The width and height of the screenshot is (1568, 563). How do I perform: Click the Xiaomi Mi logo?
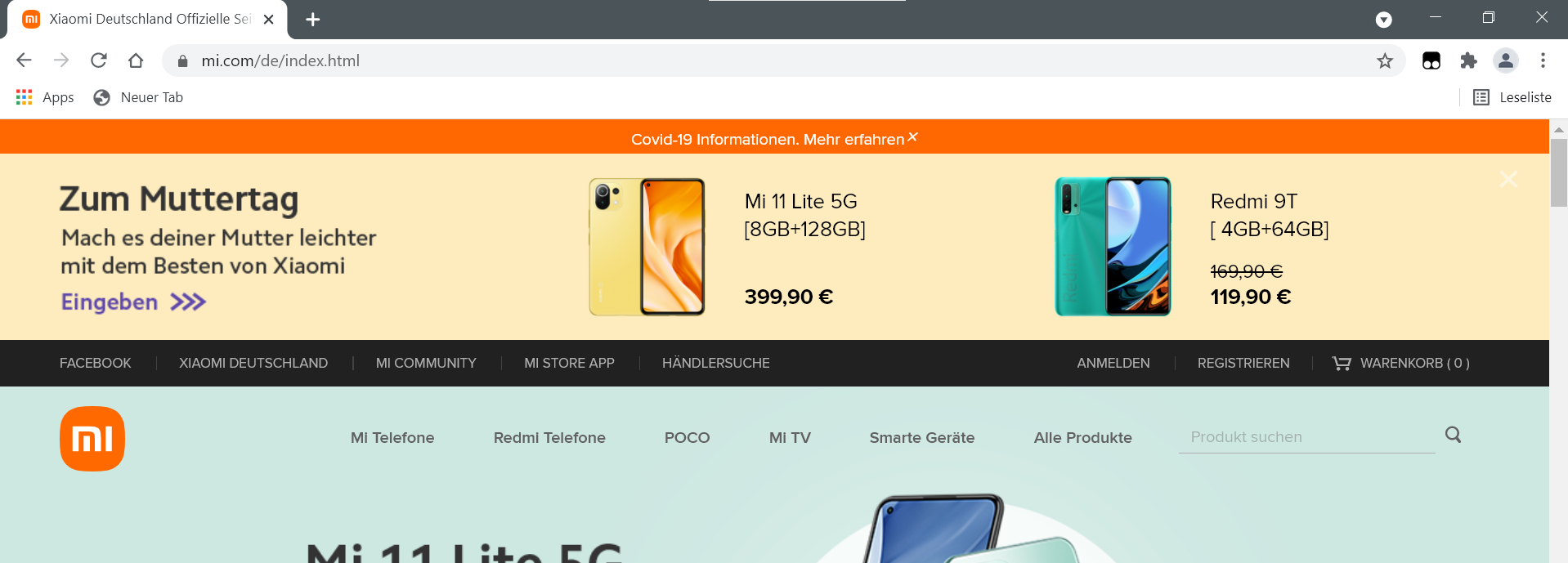tap(92, 439)
